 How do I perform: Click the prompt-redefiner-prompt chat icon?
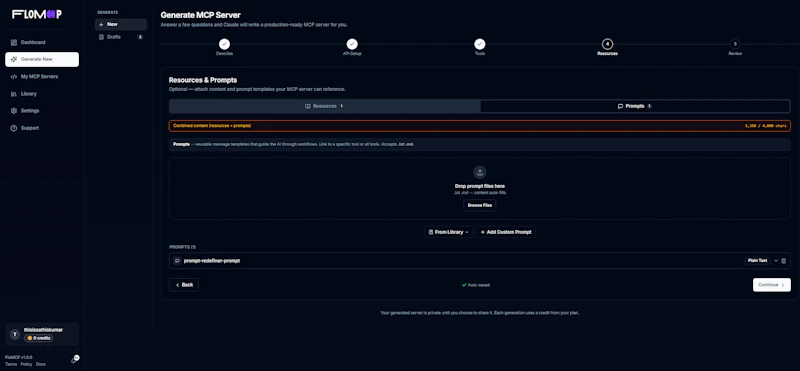click(177, 261)
